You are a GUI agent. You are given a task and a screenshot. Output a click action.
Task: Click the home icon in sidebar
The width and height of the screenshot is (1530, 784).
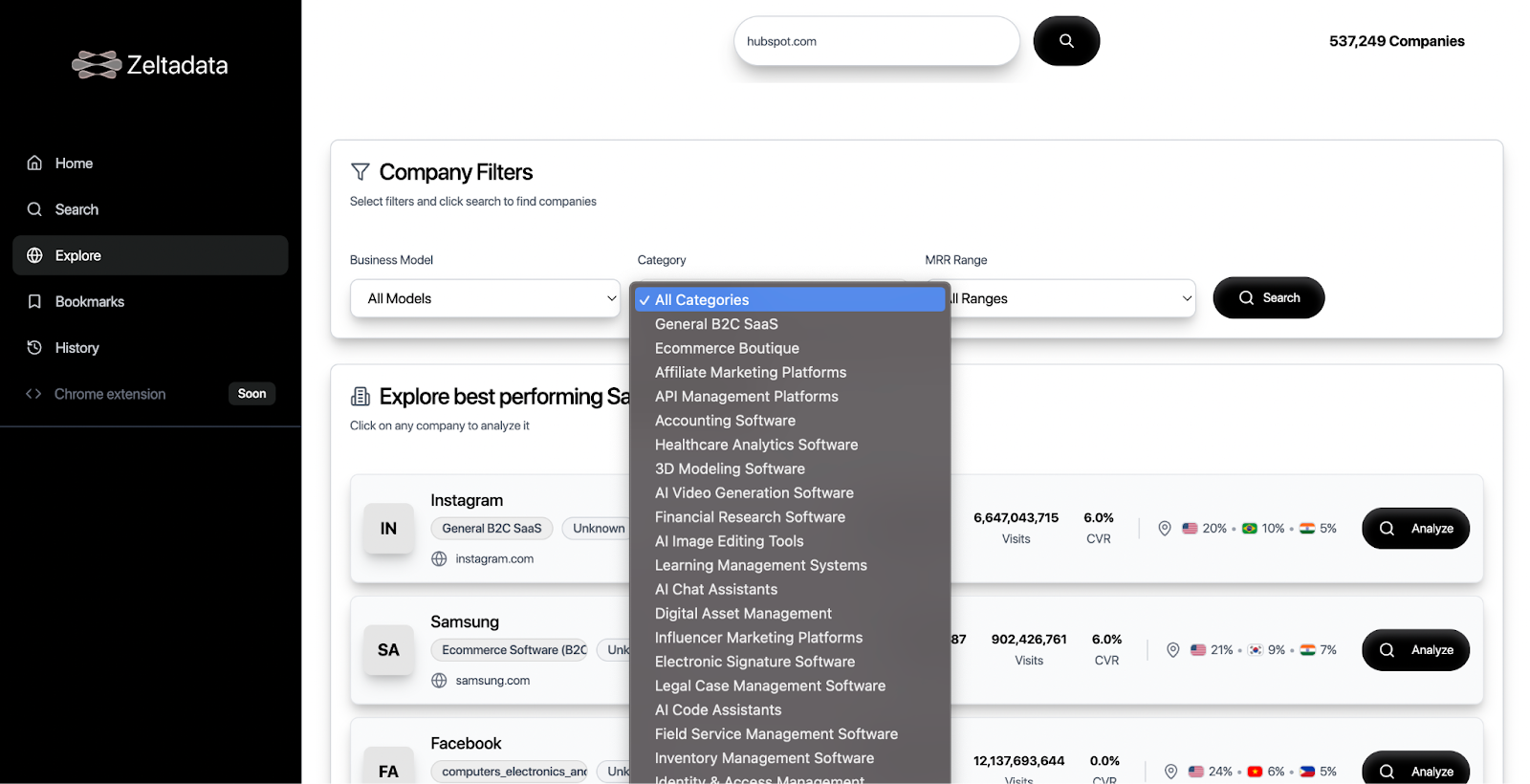coord(34,163)
